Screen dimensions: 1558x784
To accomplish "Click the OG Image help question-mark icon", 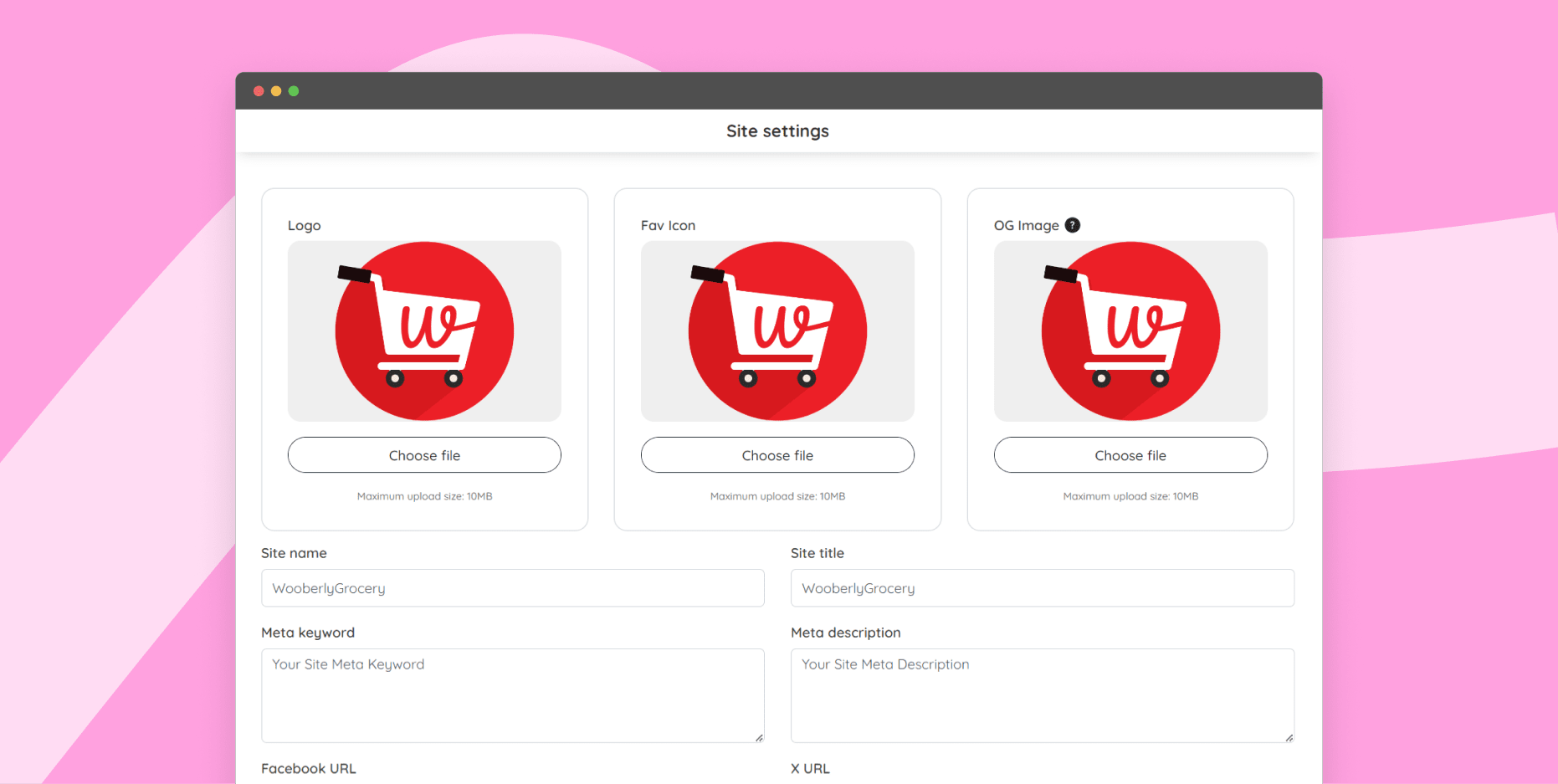I will [1072, 225].
